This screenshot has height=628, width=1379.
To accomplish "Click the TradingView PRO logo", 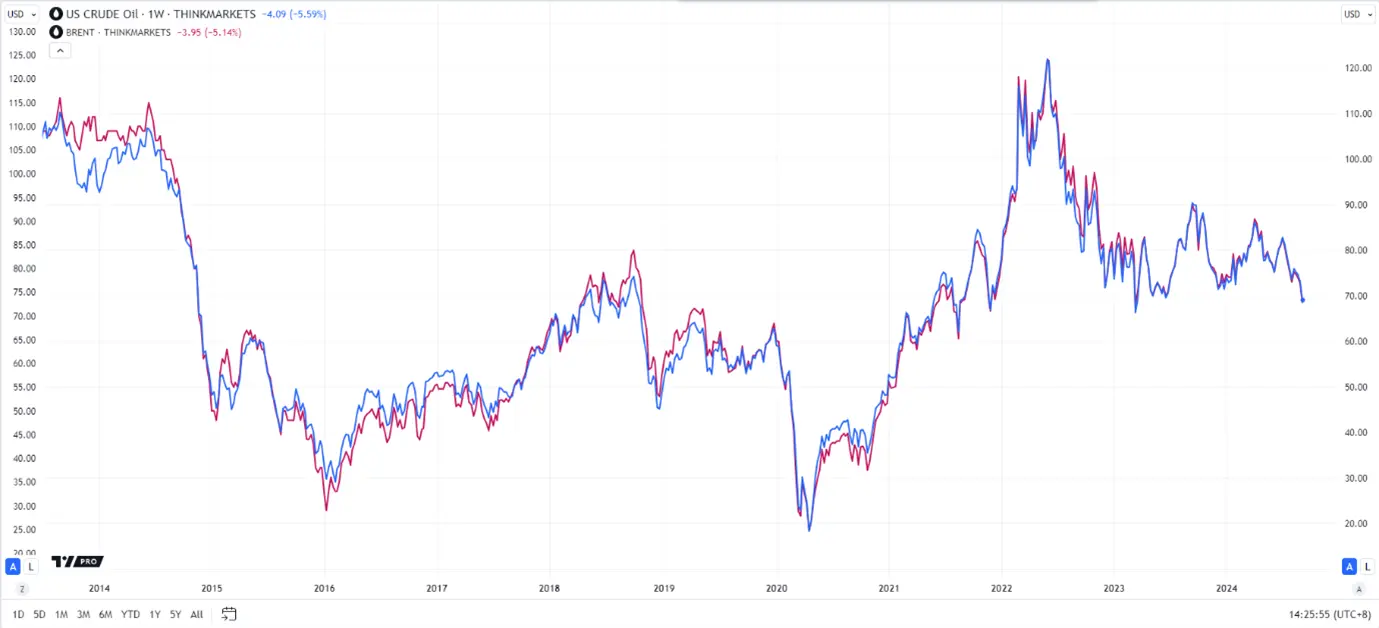I will (77, 561).
